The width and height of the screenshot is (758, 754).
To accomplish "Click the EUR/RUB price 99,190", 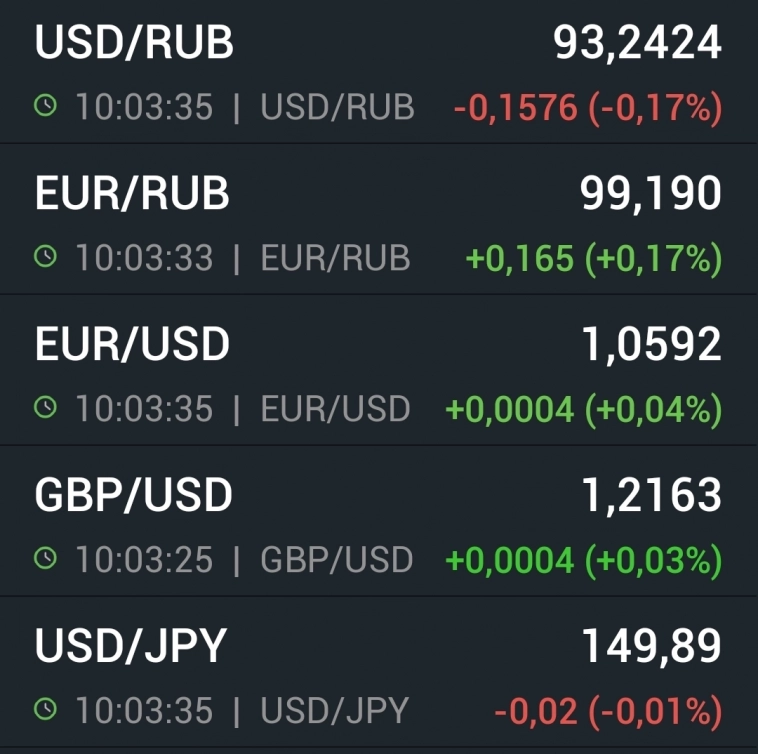I will (651, 194).
